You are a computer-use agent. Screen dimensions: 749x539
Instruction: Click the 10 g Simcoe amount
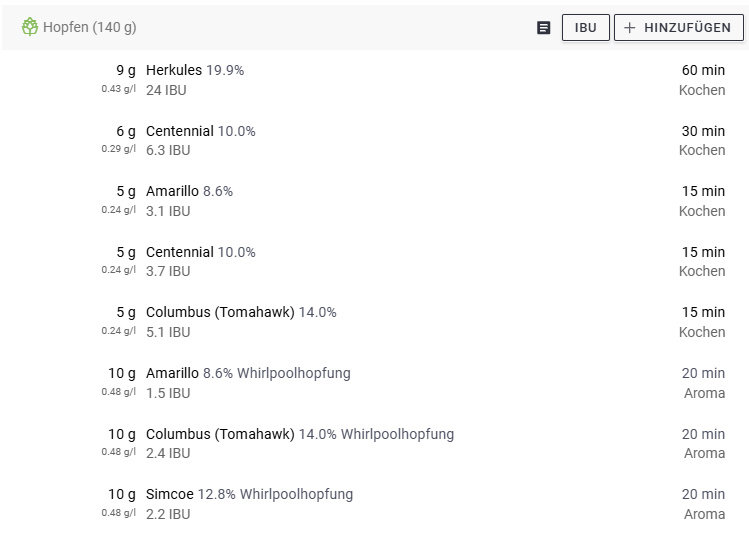(122, 494)
